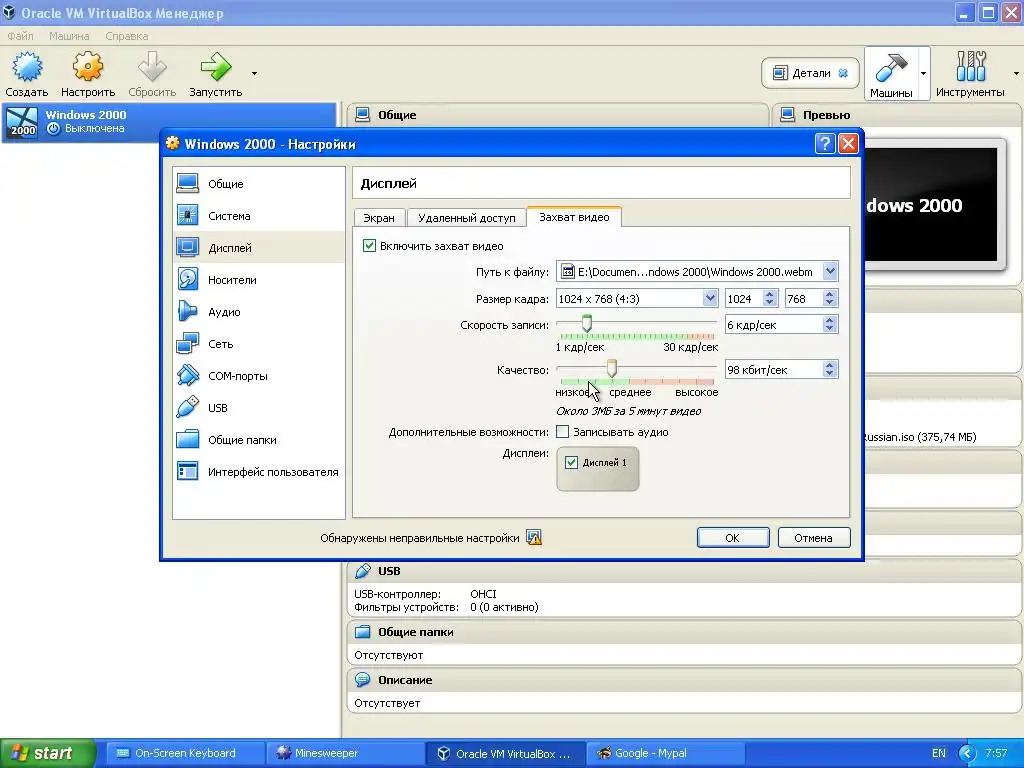Expand the Инструменты dropdown arrow
Screen dimensions: 1024x768
tap(1016, 73)
